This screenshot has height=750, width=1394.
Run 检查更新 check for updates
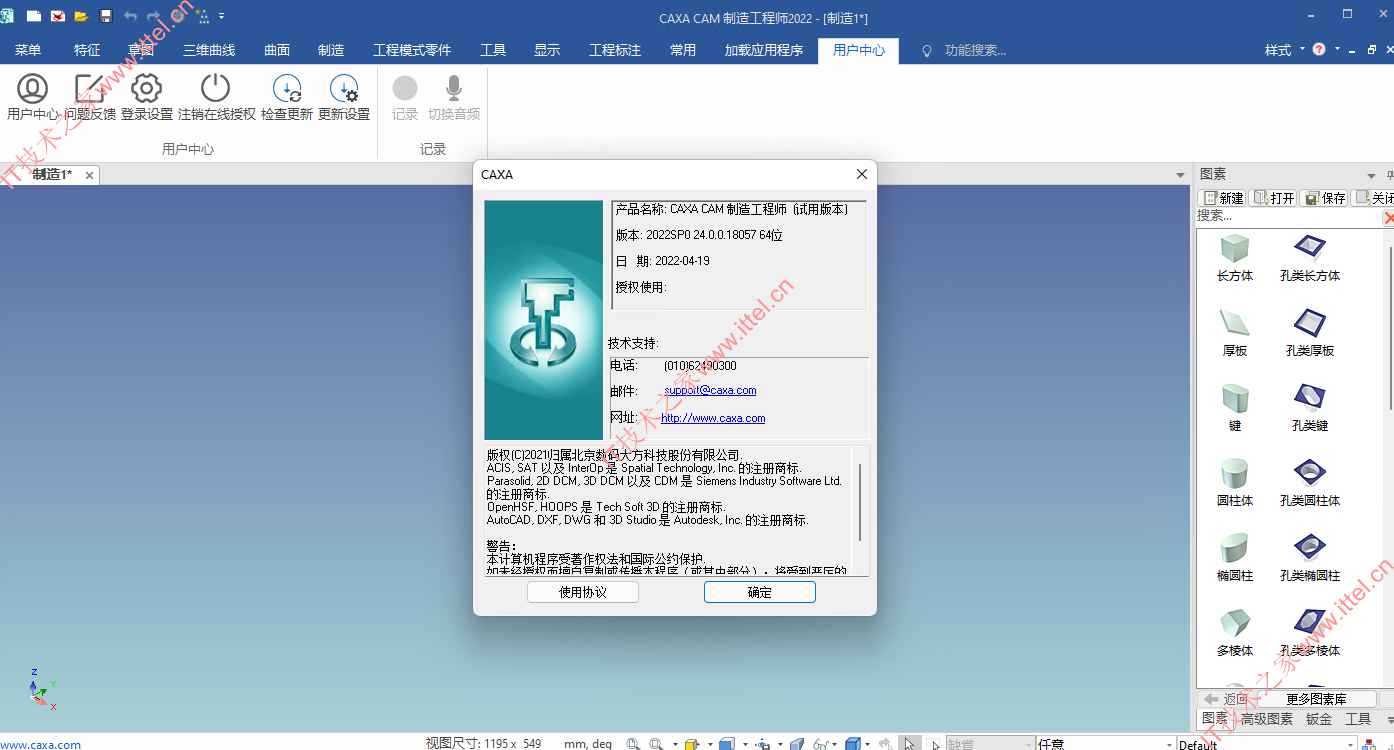(x=287, y=97)
